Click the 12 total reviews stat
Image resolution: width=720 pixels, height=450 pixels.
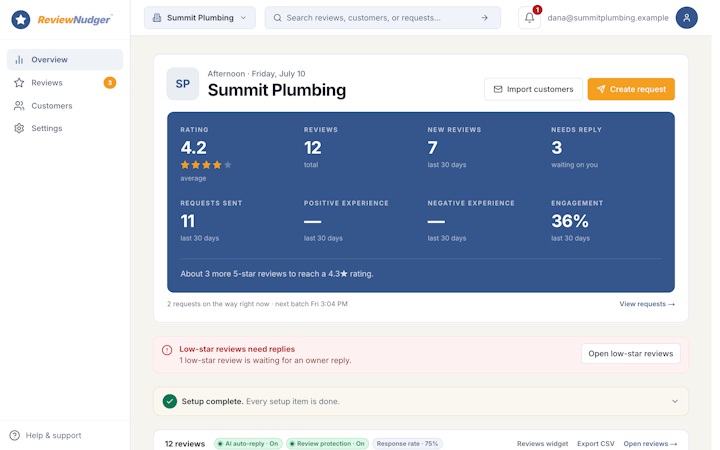point(313,148)
